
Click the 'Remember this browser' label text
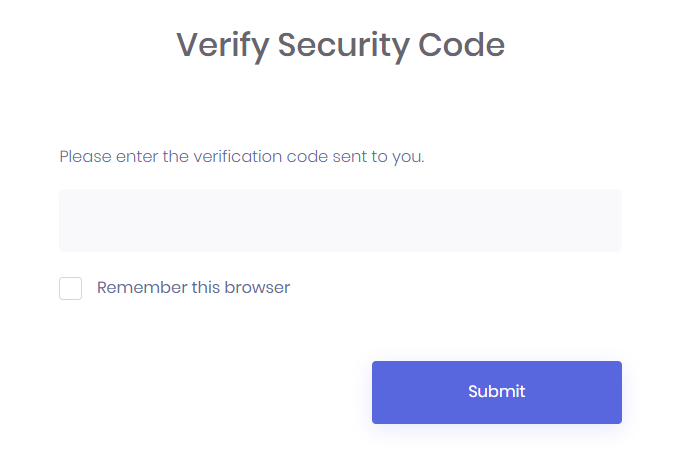193,288
